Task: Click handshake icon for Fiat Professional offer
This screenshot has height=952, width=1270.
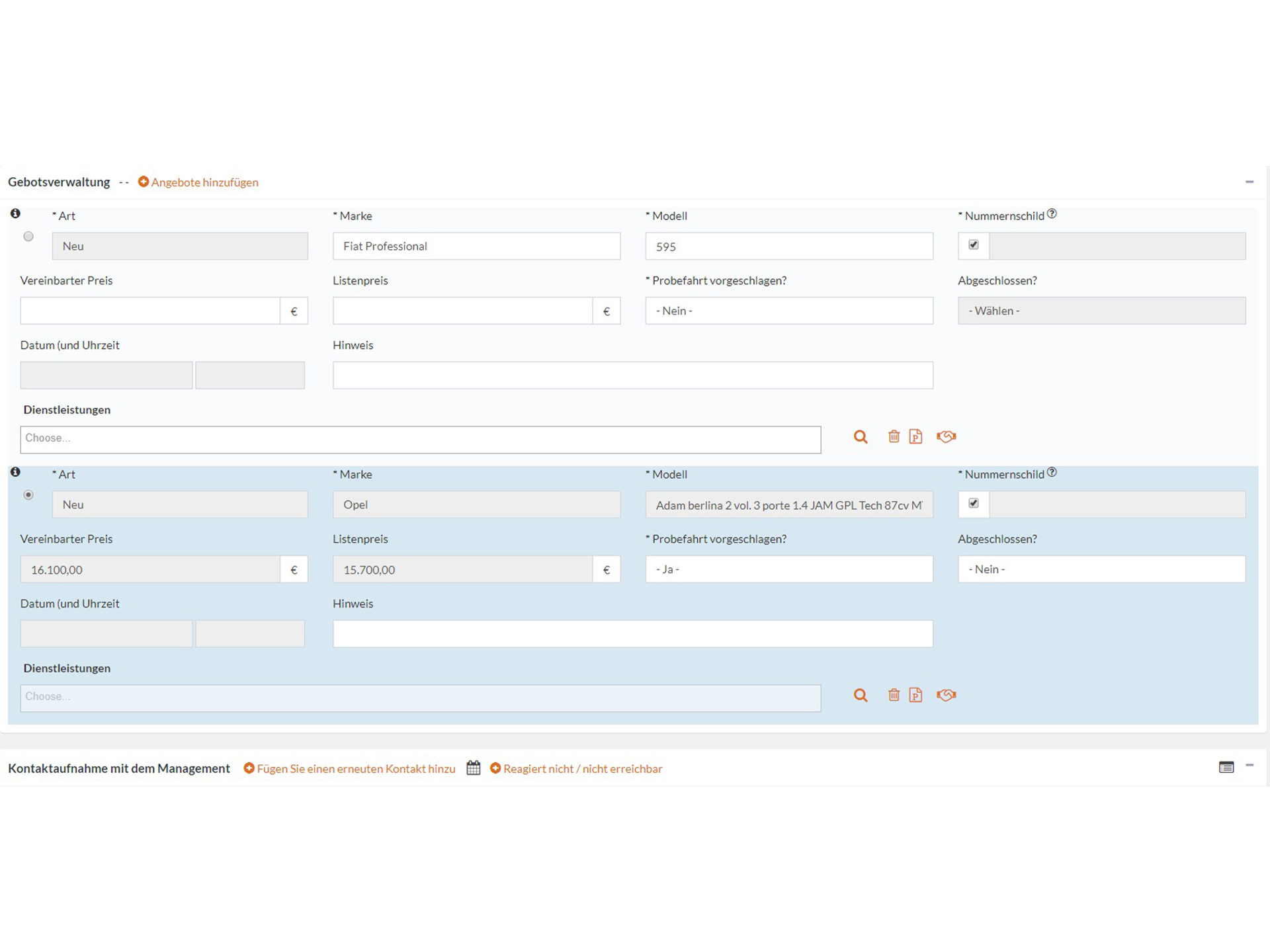Action: (947, 436)
